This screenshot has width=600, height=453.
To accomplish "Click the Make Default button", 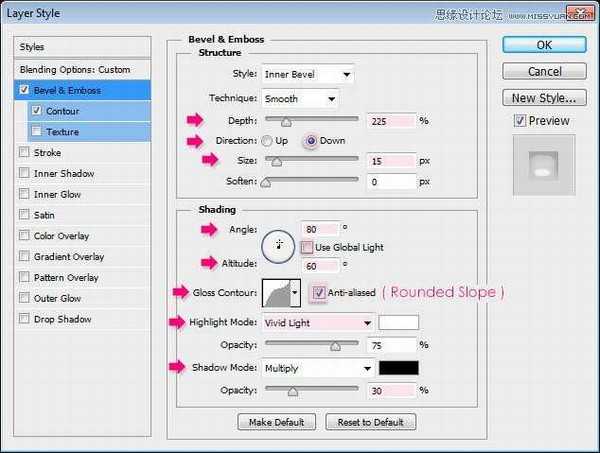I will (276, 422).
